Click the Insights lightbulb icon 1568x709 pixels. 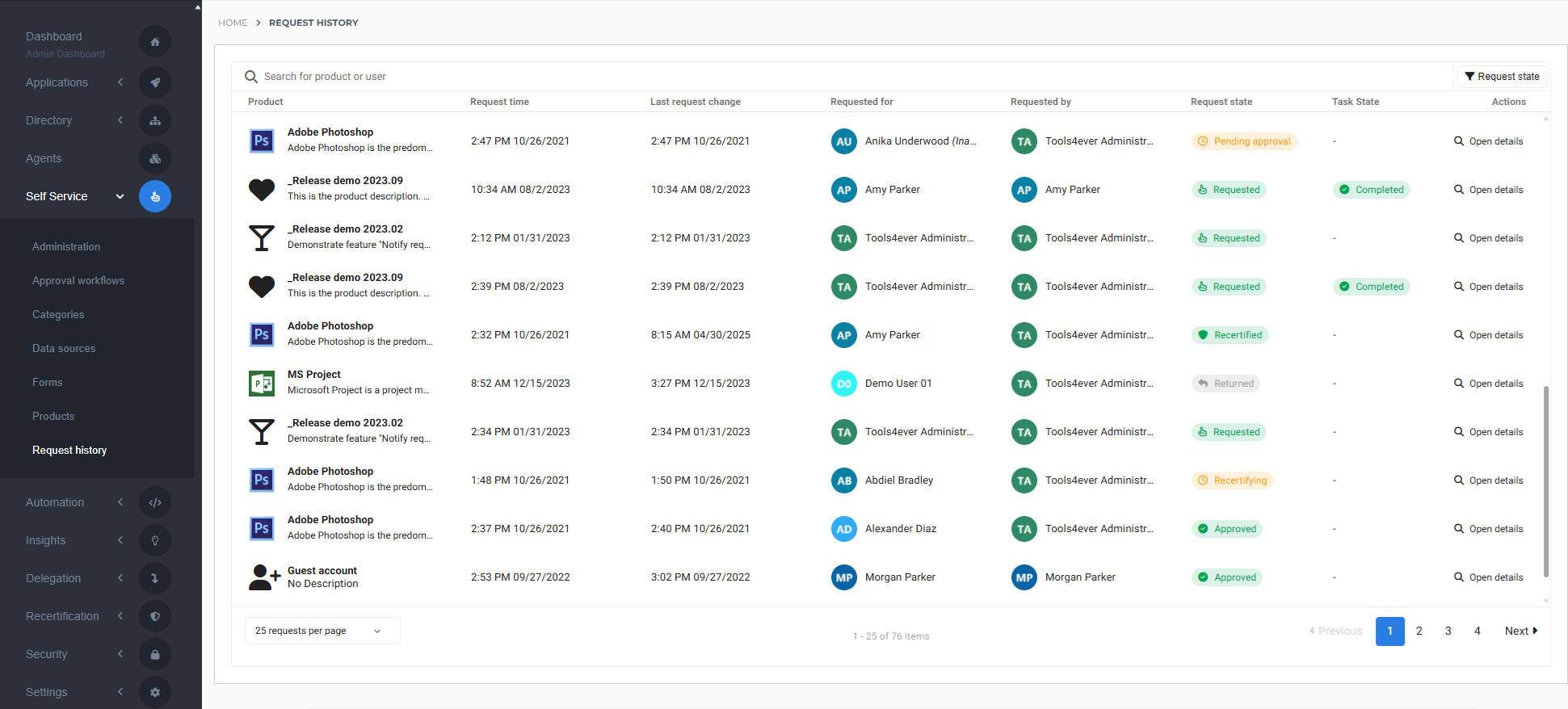point(154,540)
